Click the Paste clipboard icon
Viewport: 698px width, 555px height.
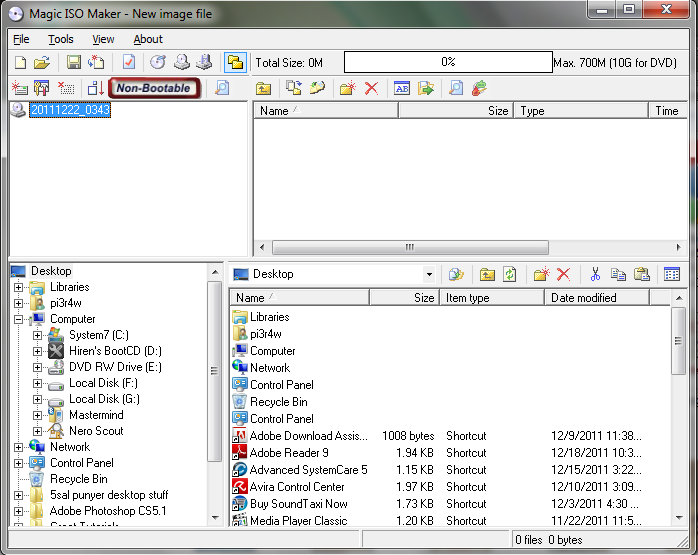[641, 274]
